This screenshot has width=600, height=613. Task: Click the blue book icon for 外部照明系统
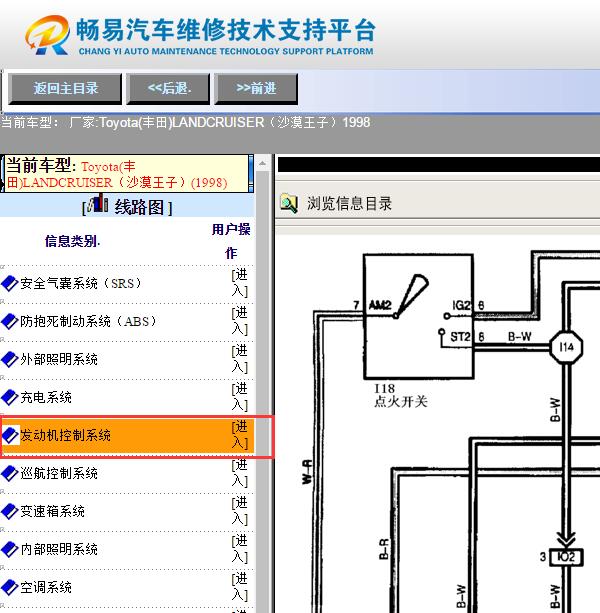point(9,359)
